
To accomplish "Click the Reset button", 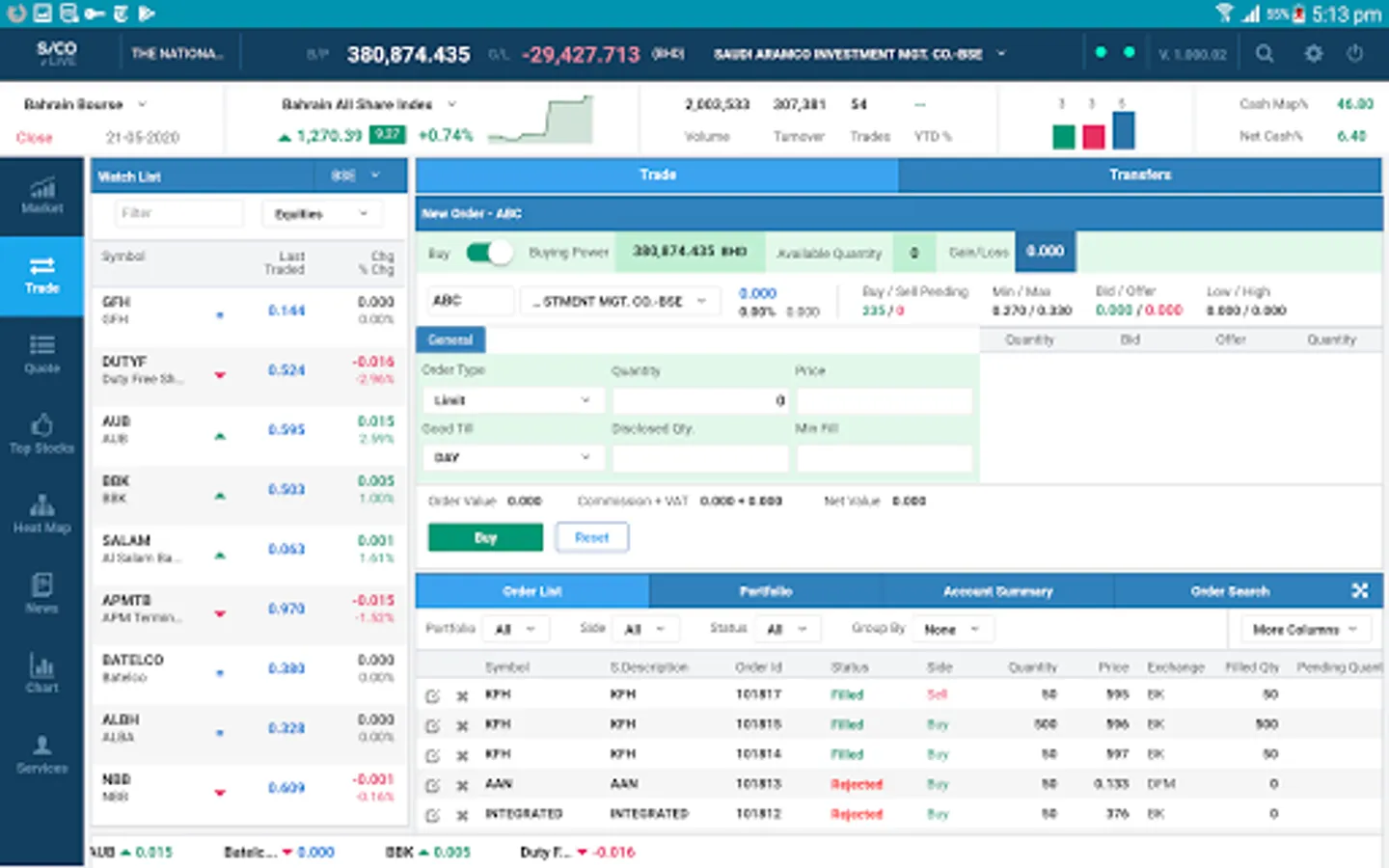I will click(592, 537).
